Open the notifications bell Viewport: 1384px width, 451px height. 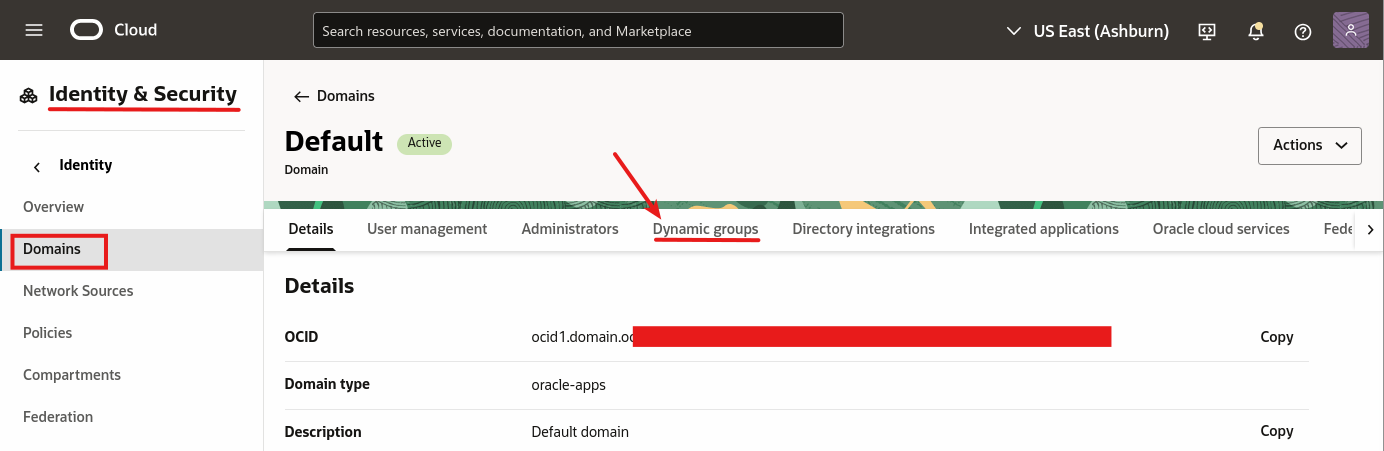coord(1256,31)
